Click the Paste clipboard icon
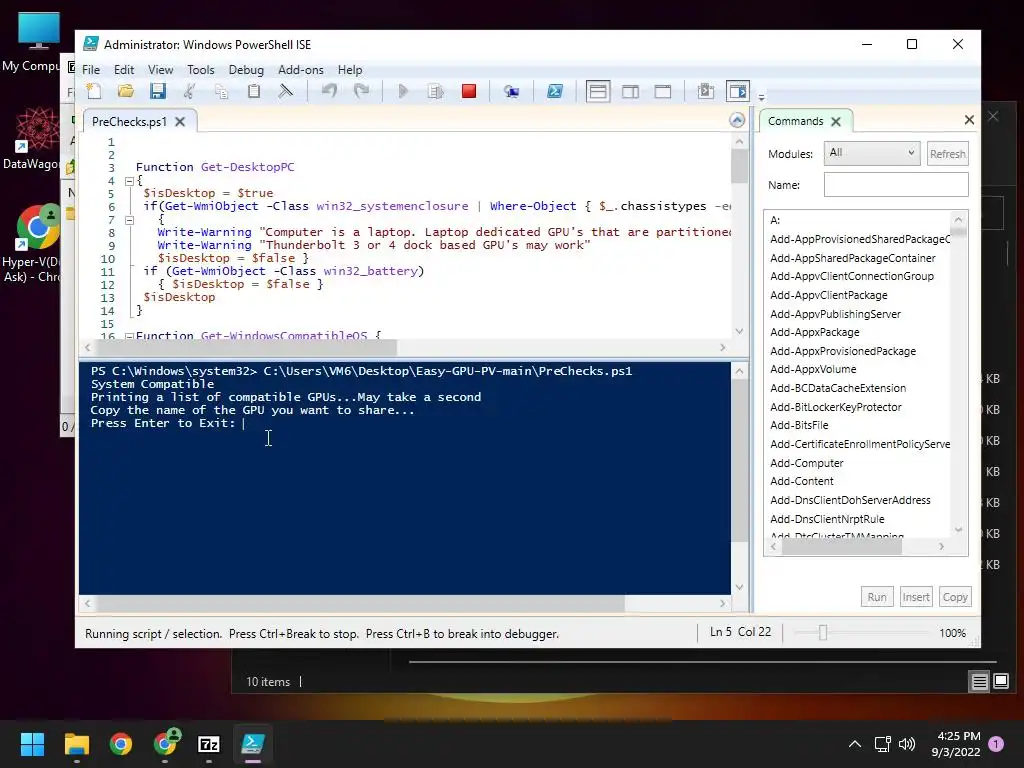1024x768 pixels. click(x=253, y=91)
